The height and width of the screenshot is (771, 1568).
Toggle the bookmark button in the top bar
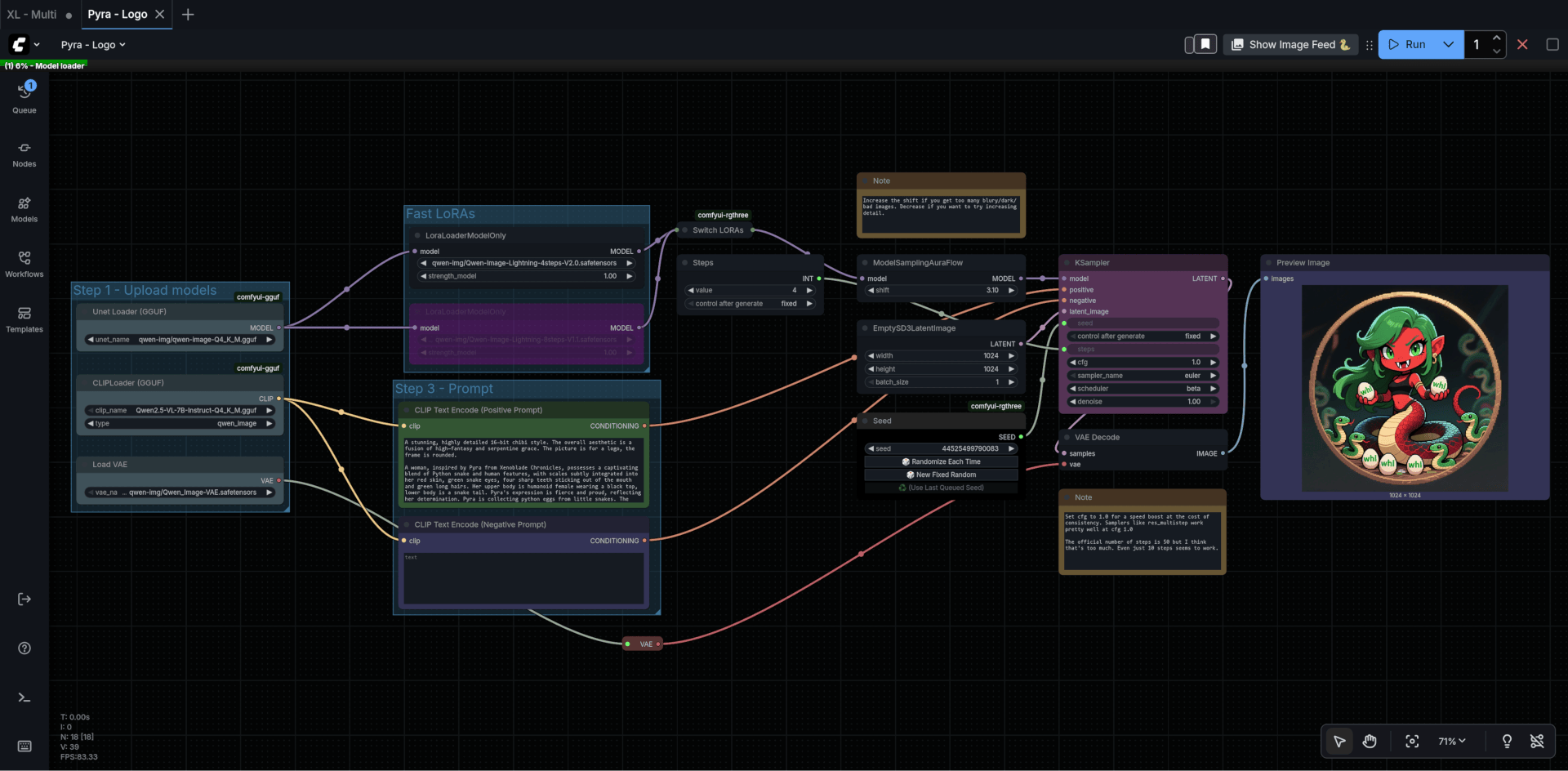[x=1205, y=44]
